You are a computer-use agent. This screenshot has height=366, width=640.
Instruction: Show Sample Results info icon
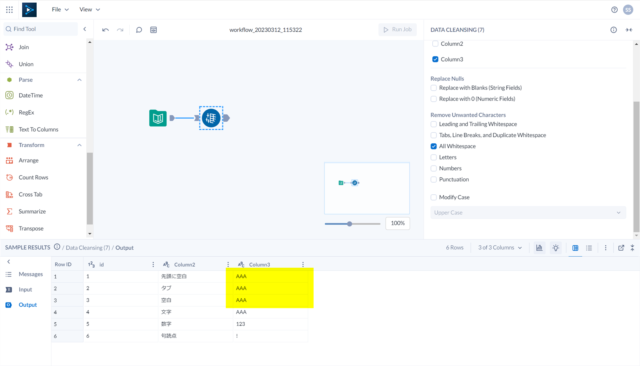pyautogui.click(x=57, y=247)
